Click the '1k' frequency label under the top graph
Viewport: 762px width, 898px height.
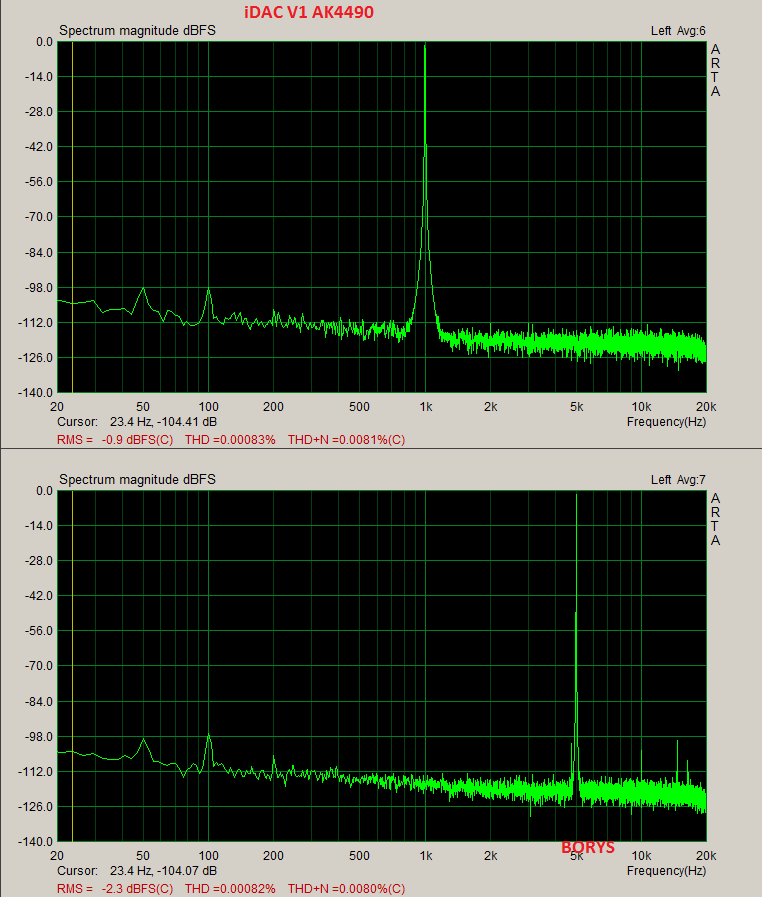click(x=425, y=407)
